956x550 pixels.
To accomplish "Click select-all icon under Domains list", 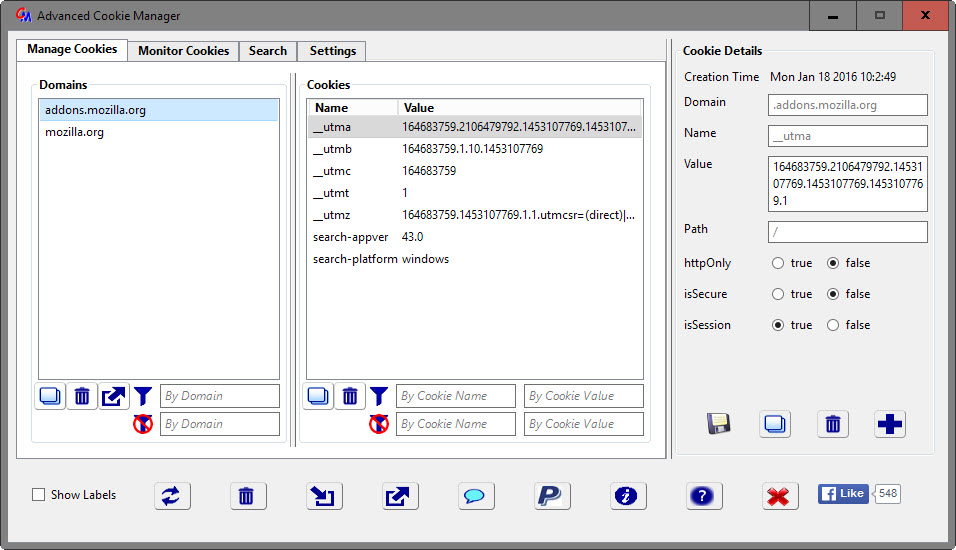I will coord(50,396).
